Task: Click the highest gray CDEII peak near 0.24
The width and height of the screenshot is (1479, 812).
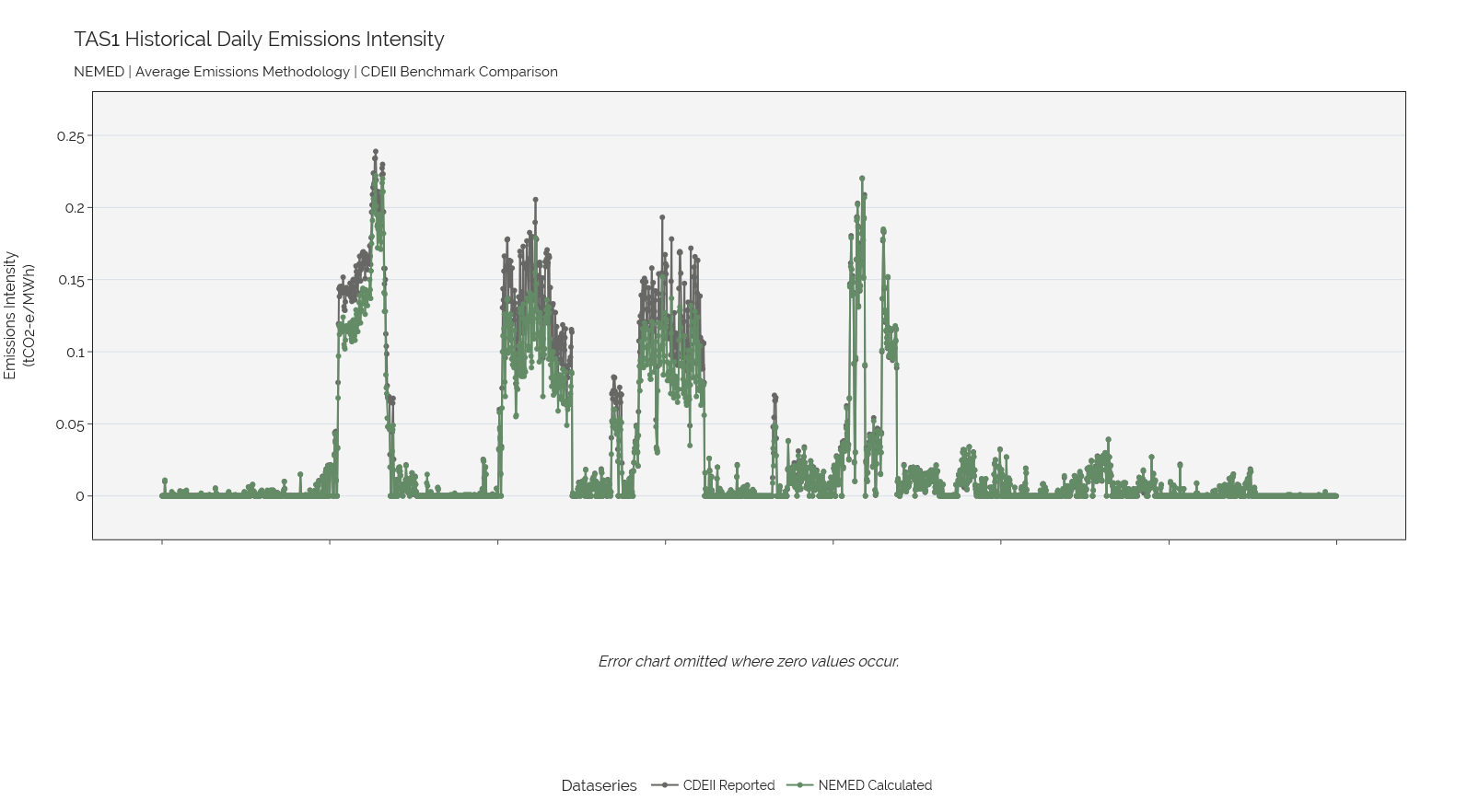Action: pos(376,152)
